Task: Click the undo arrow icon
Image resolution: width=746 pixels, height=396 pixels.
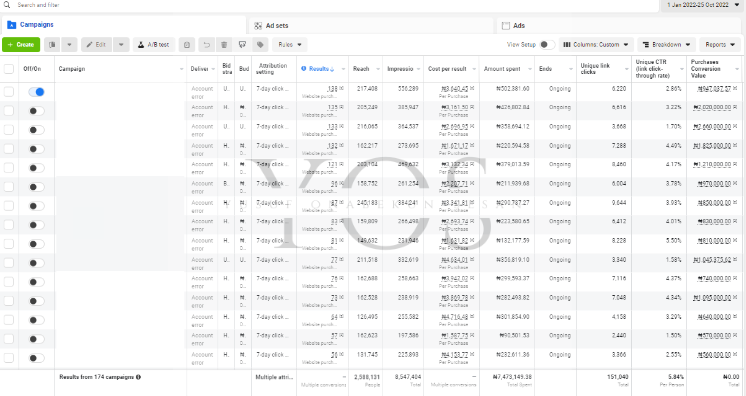Action: tap(206, 45)
